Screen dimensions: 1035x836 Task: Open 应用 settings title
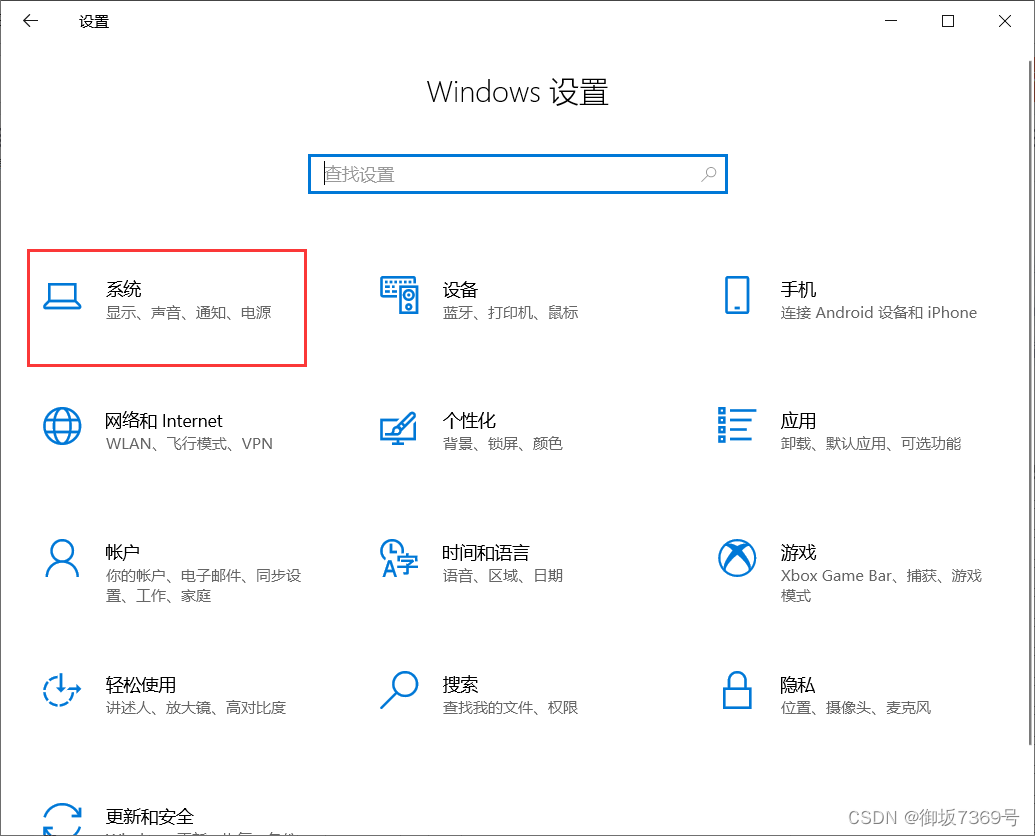coord(798,421)
